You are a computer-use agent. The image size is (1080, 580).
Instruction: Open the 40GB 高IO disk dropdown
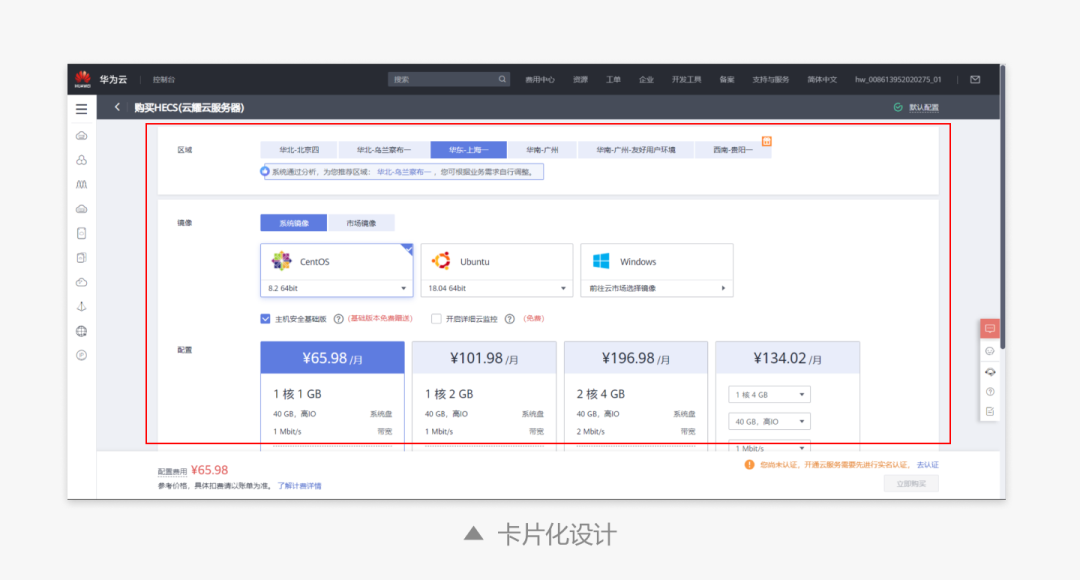point(769,422)
